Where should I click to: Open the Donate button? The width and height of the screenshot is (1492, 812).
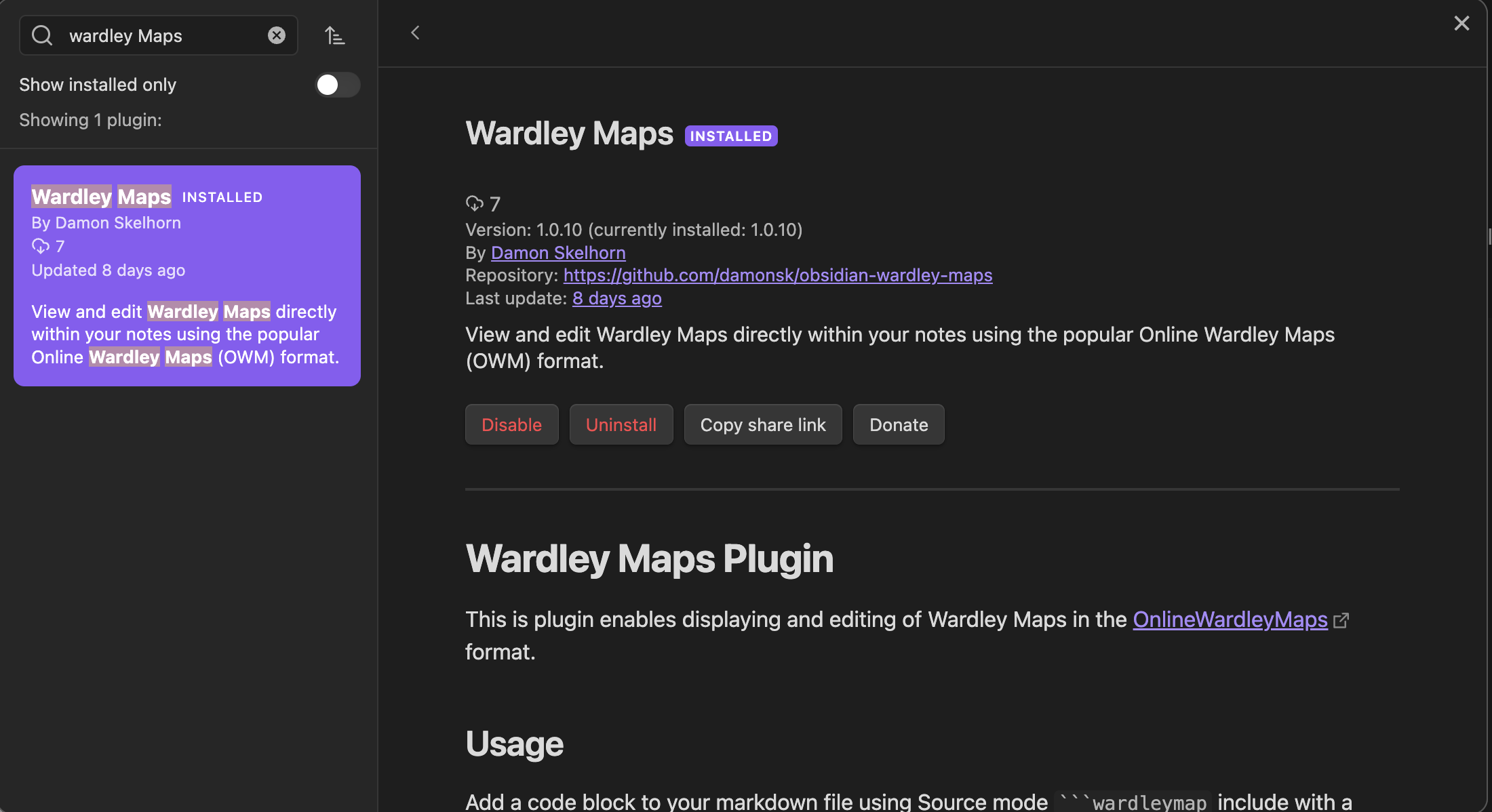[899, 425]
